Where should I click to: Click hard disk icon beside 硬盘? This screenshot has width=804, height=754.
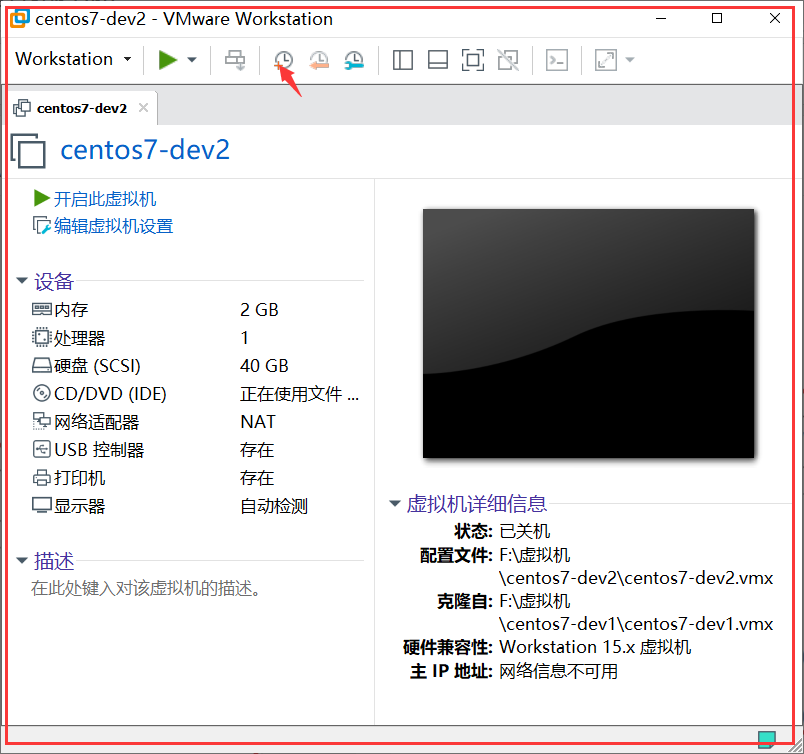pyautogui.click(x=42, y=366)
